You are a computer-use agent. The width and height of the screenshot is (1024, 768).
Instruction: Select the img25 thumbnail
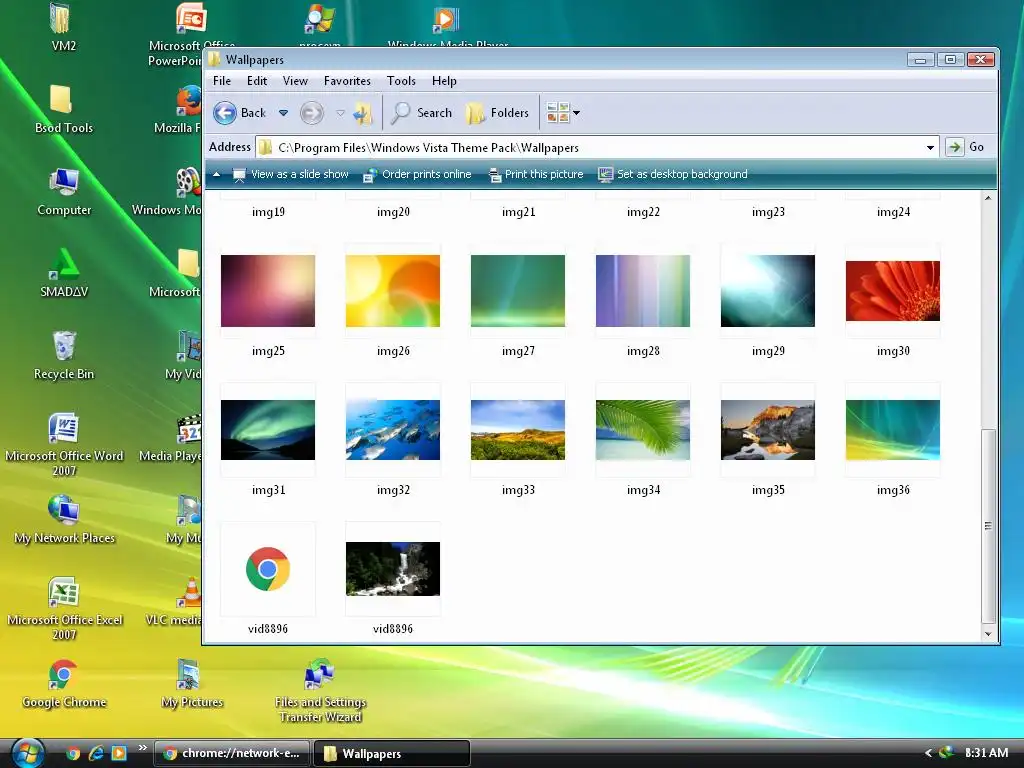pos(268,291)
